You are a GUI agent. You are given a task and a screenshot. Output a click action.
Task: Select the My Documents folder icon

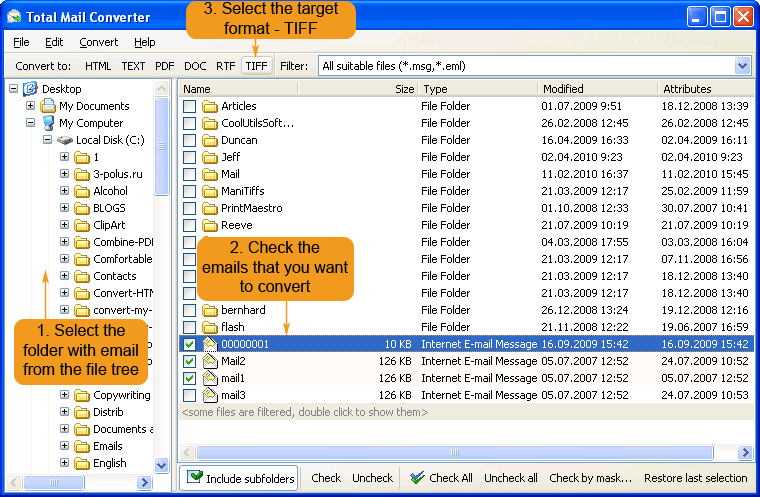pyautogui.click(x=48, y=106)
